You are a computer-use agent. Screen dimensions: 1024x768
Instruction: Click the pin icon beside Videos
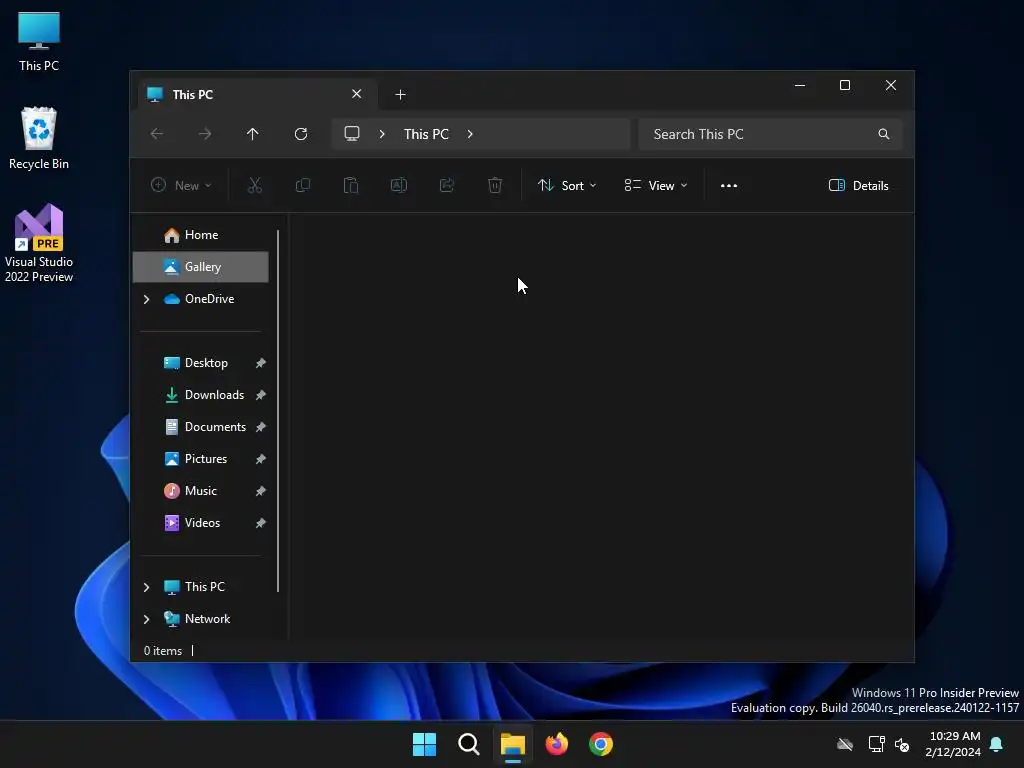(261, 523)
